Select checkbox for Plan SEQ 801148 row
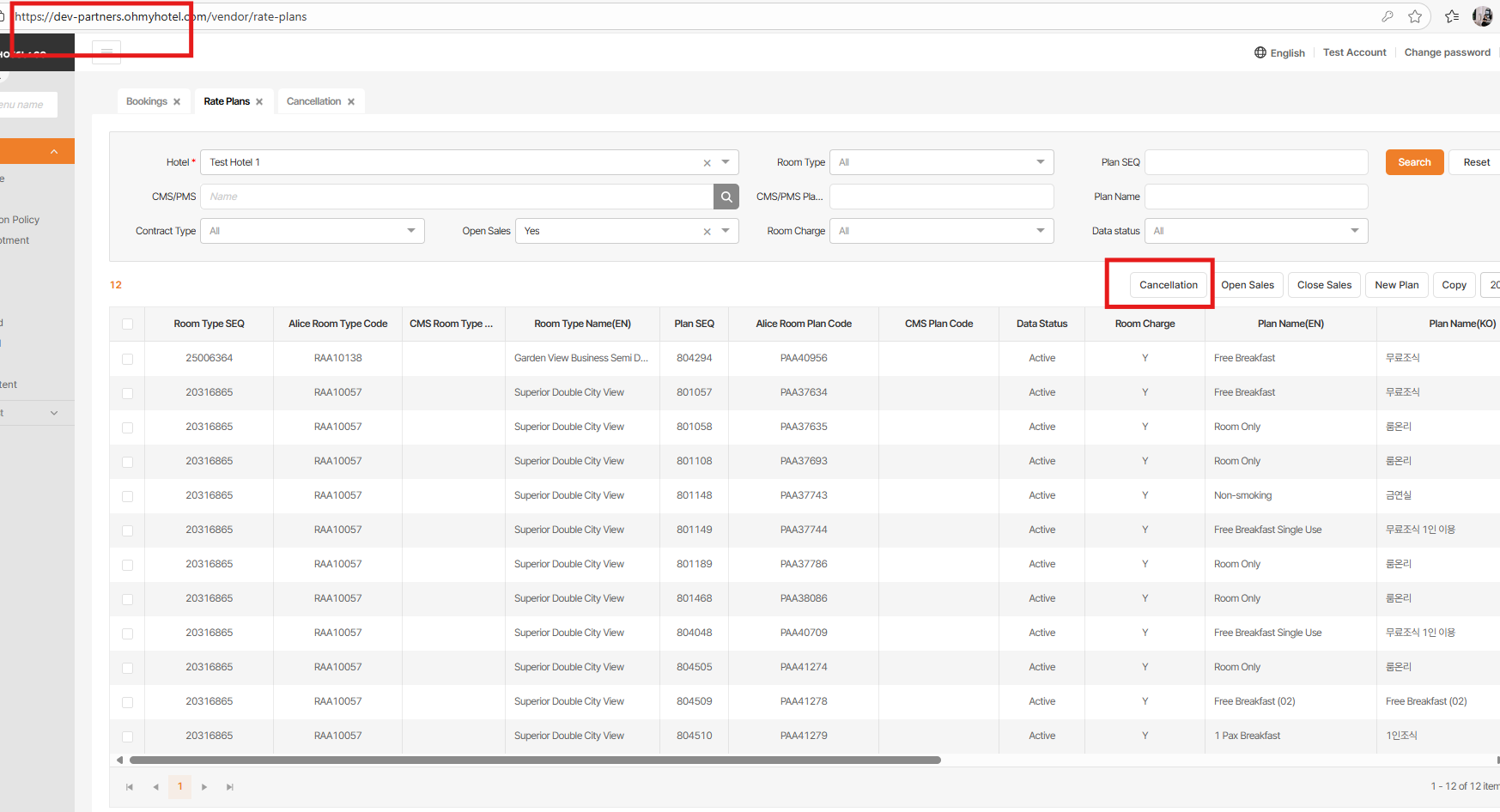 point(127,496)
